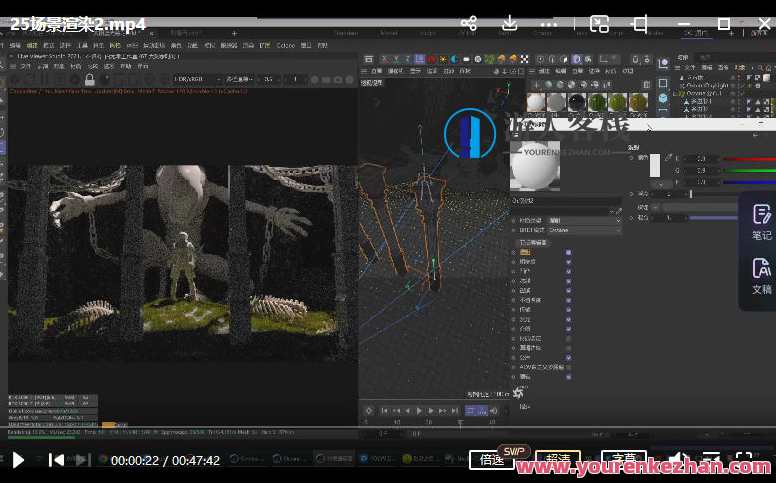Viewport: 776px width, 483px height.
Task: Click the share icon in player header
Action: pos(469,23)
